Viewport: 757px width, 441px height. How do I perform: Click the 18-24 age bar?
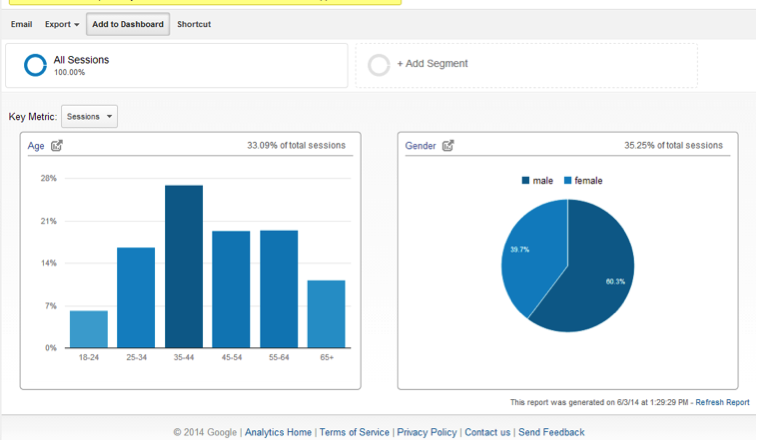[x=89, y=329]
